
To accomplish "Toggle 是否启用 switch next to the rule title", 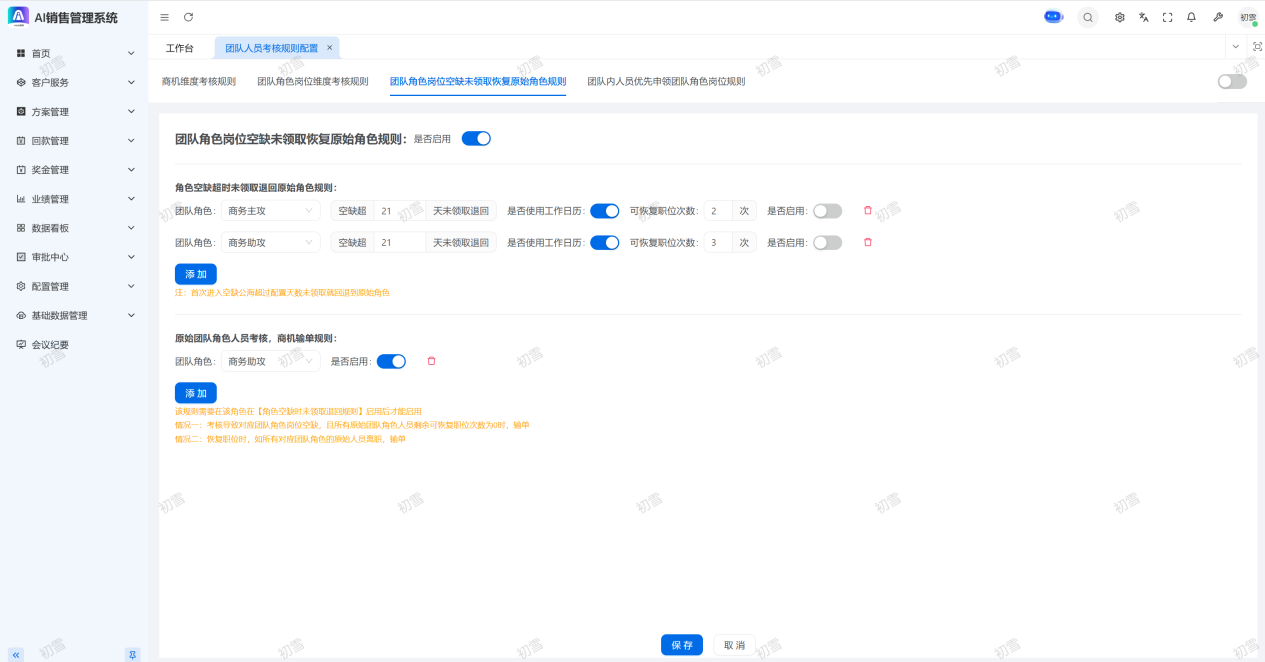I will pyautogui.click(x=476, y=139).
